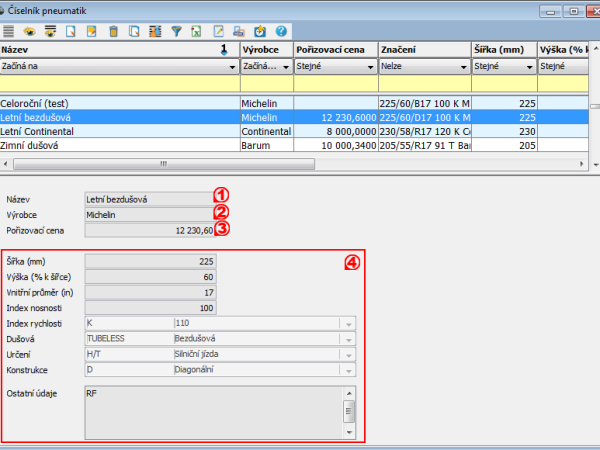Open the Značení 'Nelze' filter dropdown
Screen dimensions: 600x450
463,67
